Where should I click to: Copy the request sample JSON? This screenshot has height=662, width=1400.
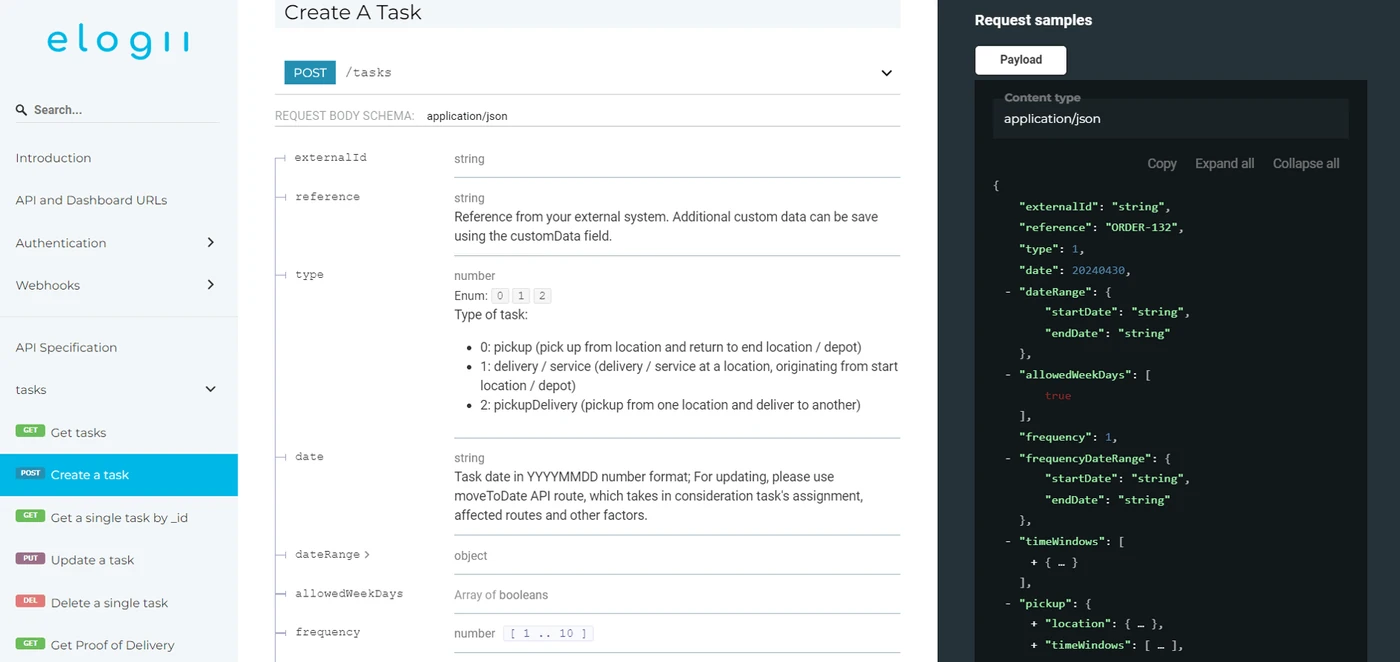click(1162, 164)
